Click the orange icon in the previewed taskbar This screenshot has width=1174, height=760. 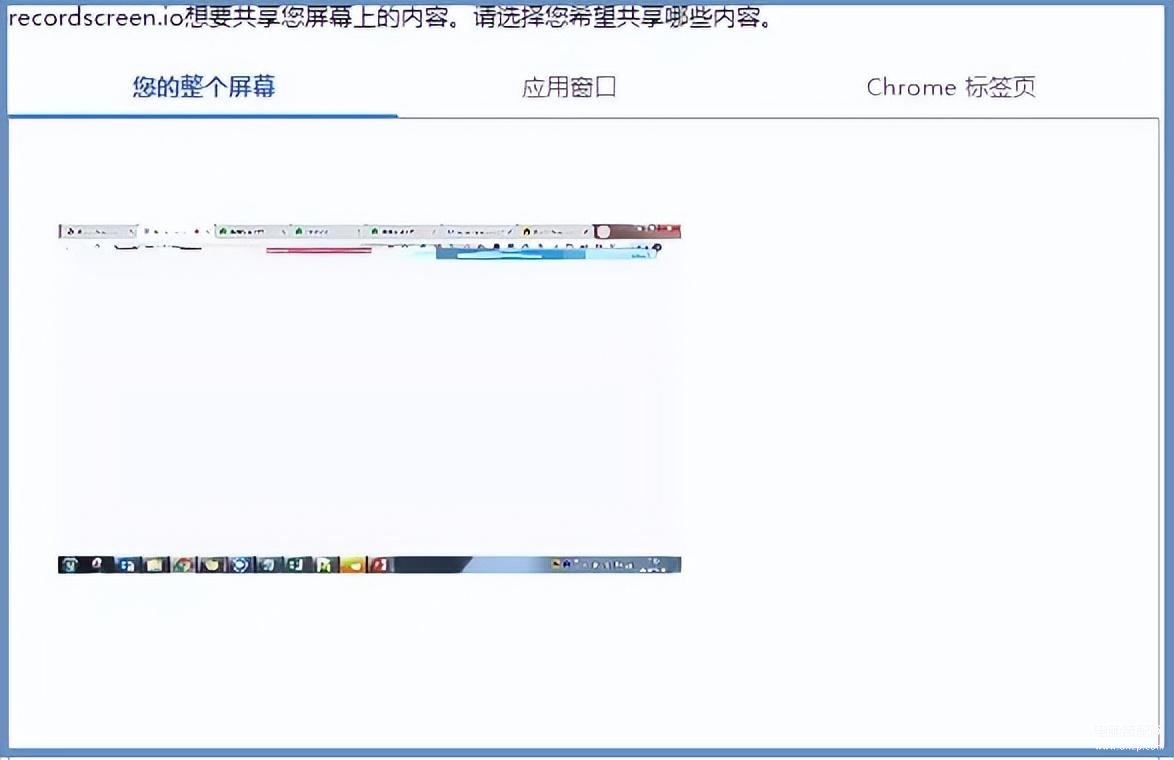coord(353,565)
